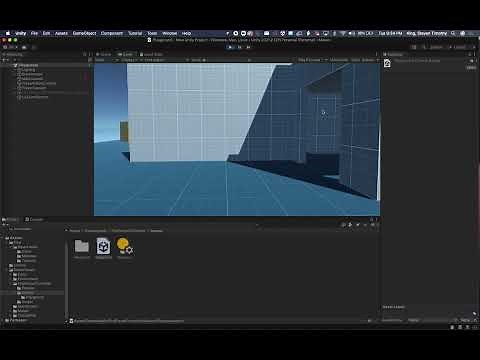Switch to the Console tab

coord(34,219)
